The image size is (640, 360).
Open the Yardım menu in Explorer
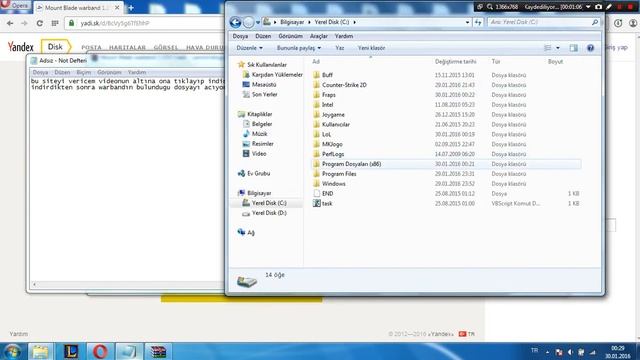[344, 36]
